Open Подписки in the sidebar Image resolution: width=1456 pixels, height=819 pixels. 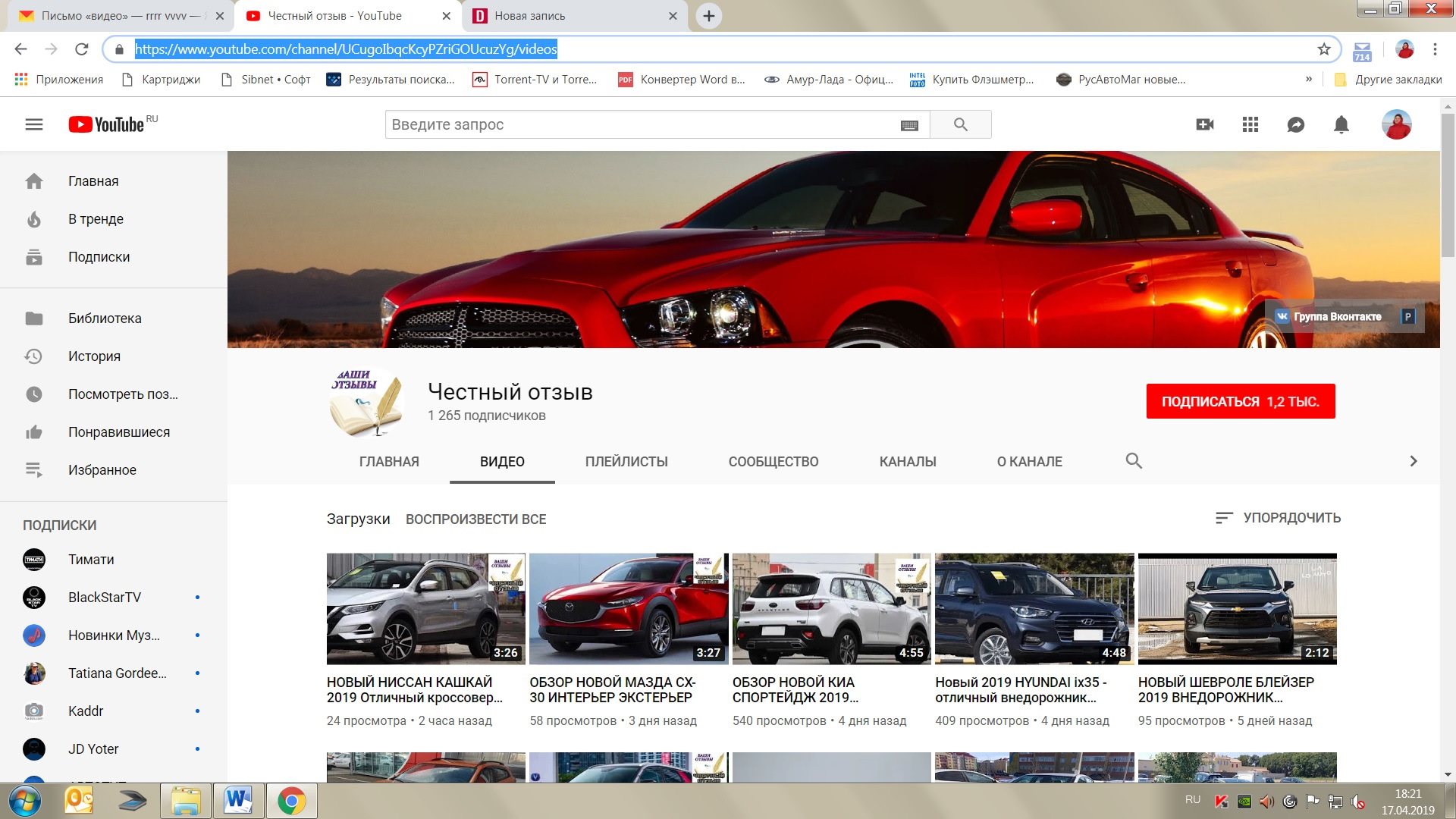point(114,257)
